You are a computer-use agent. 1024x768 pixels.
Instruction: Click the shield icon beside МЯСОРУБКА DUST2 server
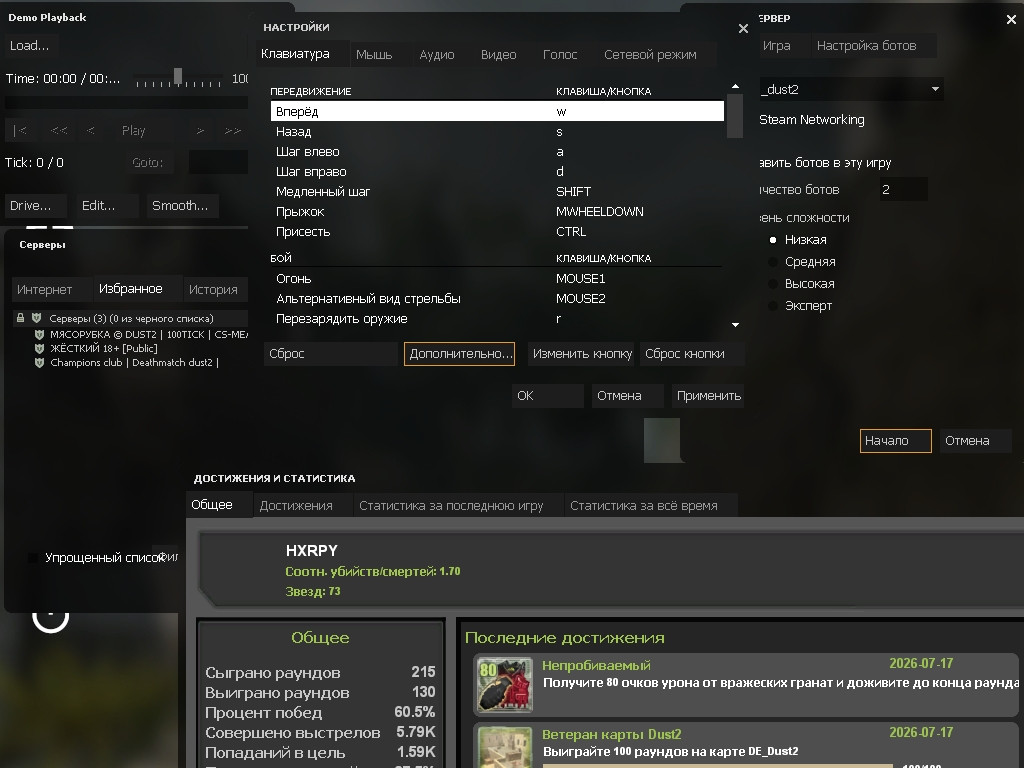tap(39, 334)
